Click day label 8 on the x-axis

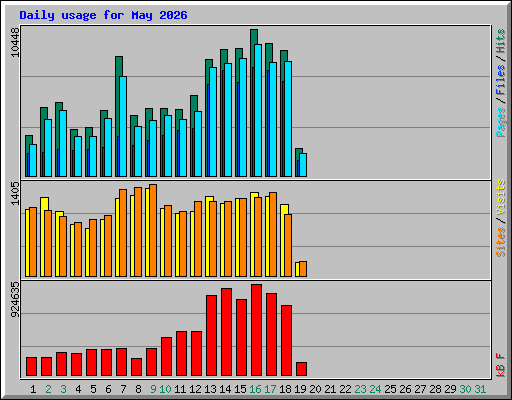(x=138, y=389)
